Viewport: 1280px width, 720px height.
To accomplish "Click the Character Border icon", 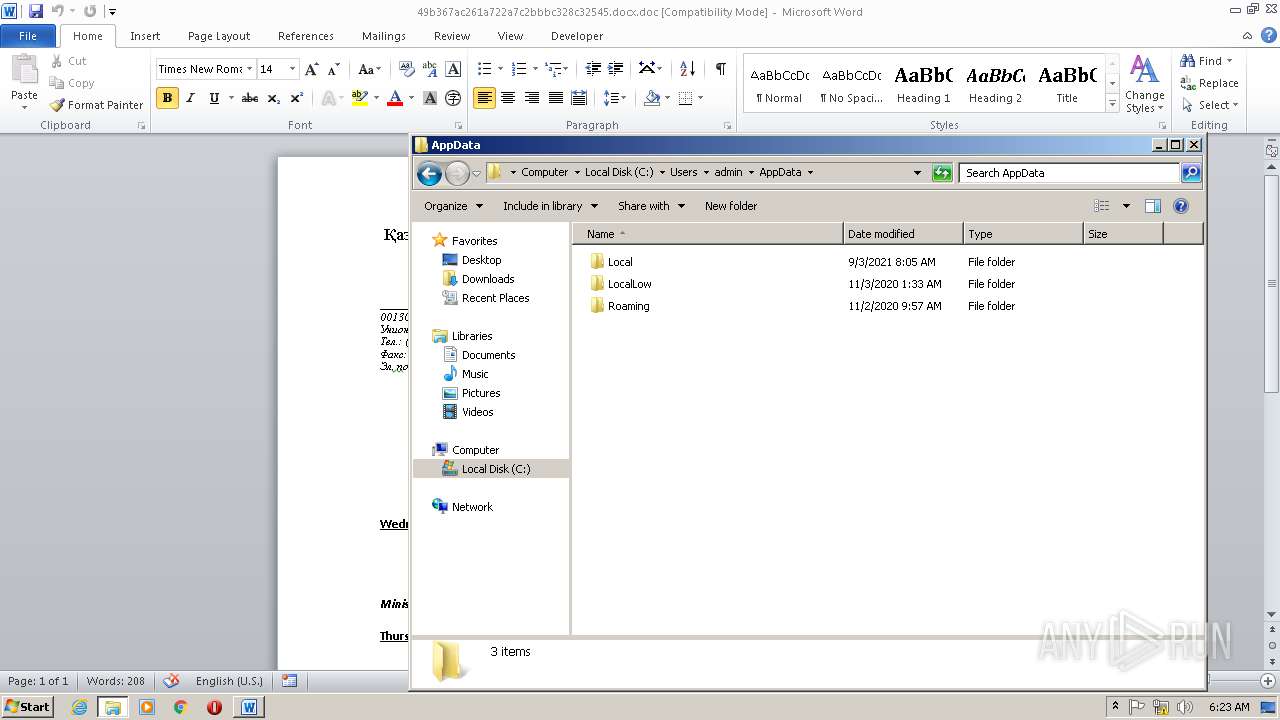I will click(453, 69).
